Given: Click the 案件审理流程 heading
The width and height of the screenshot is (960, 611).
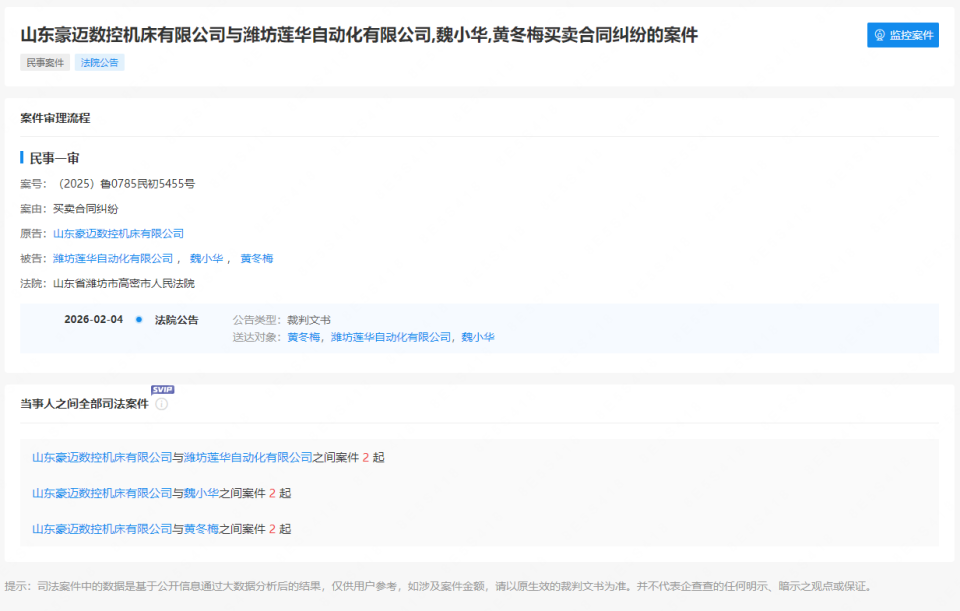Looking at the screenshot, I should coord(55,118).
